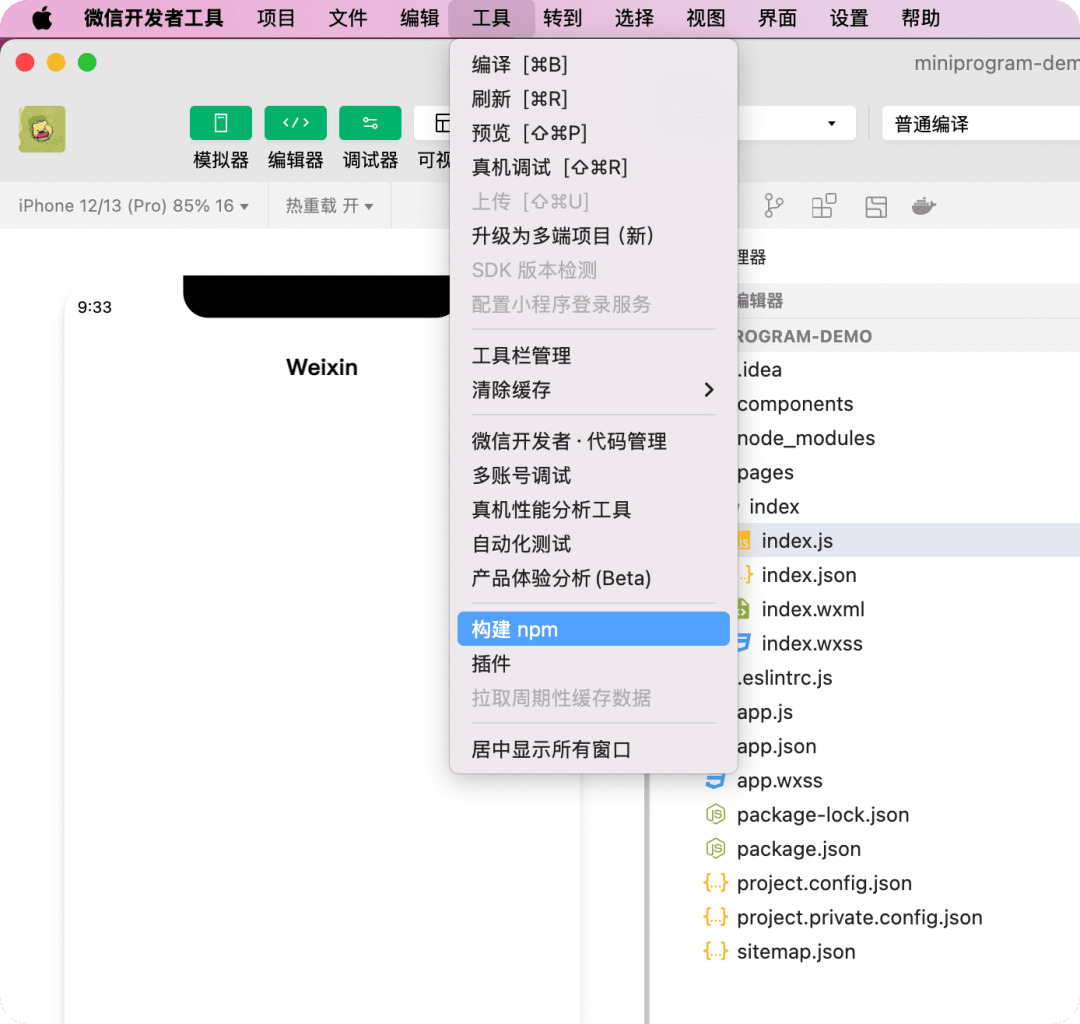Open the extensions blocks icon
The image size is (1080, 1024).
coord(824,206)
